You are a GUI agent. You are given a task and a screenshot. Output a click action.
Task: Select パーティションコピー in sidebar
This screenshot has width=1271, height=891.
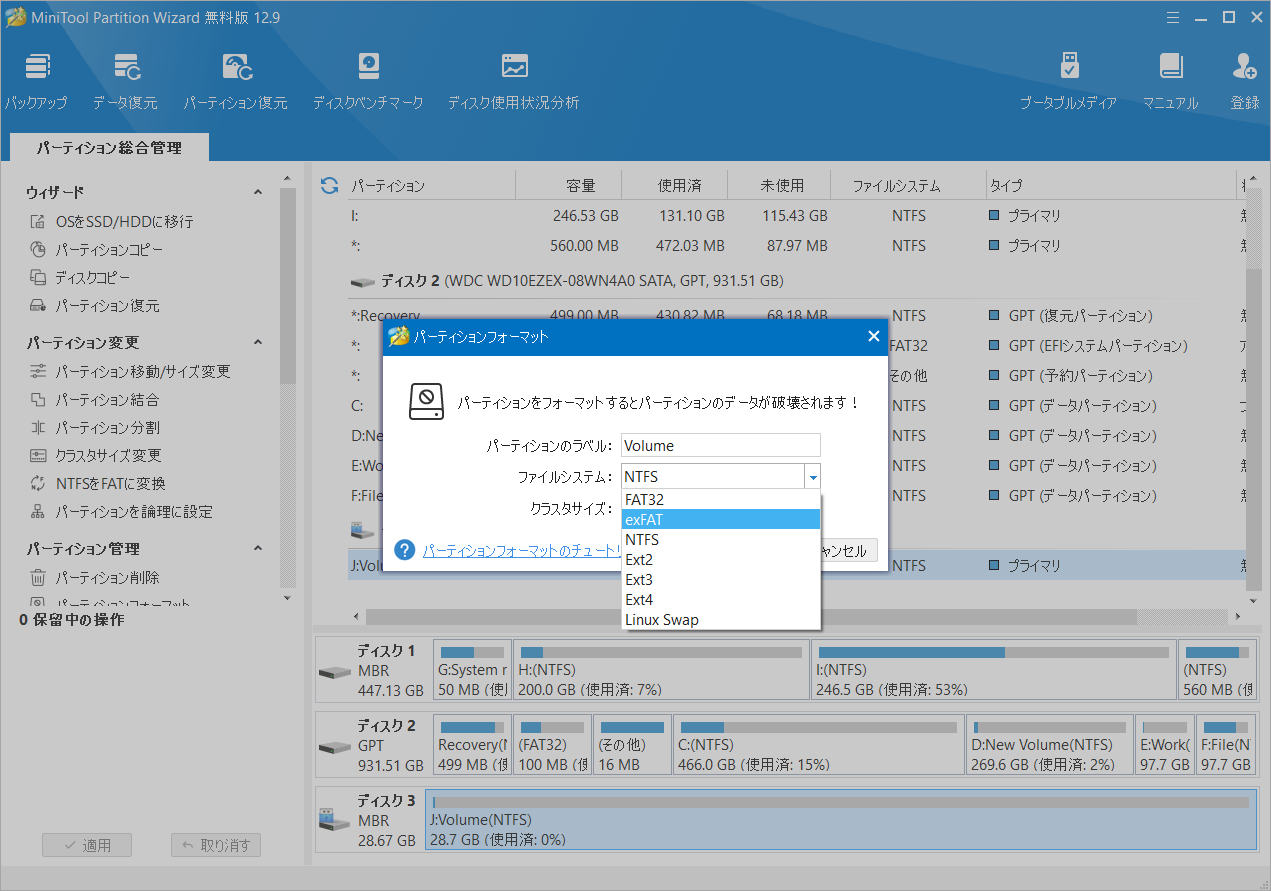96,250
